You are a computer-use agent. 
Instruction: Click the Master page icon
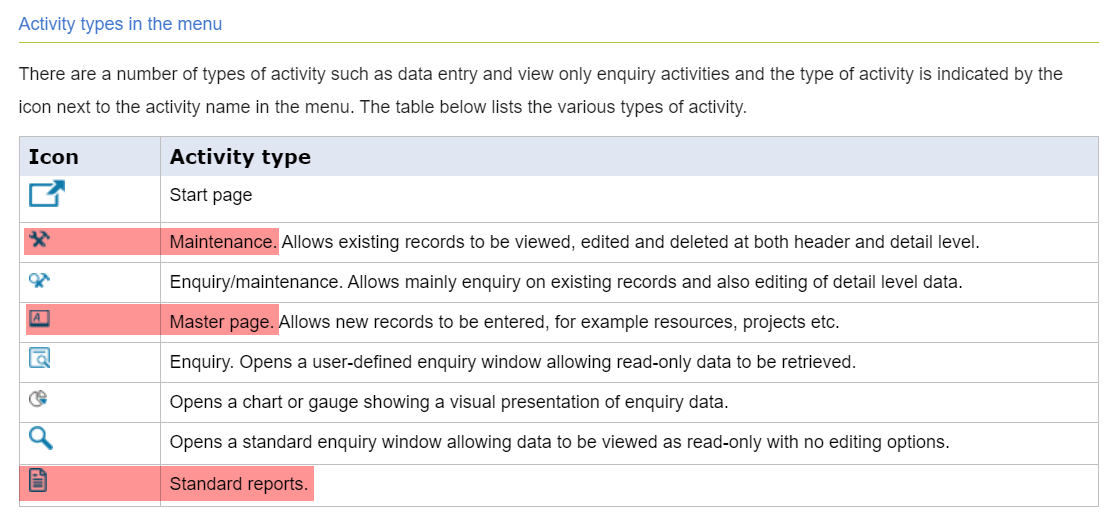40,321
